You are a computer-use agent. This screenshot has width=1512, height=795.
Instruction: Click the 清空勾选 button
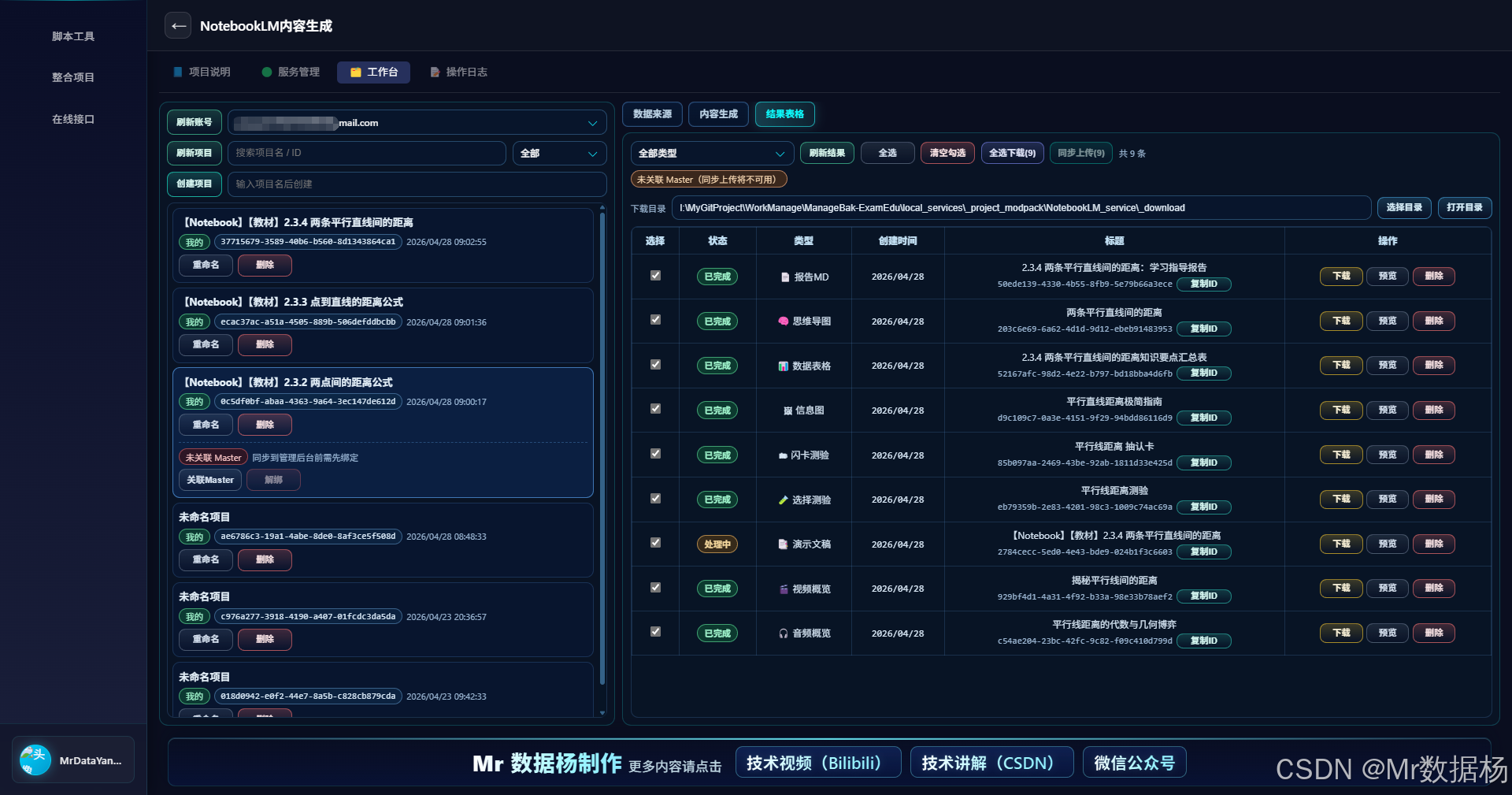(948, 153)
